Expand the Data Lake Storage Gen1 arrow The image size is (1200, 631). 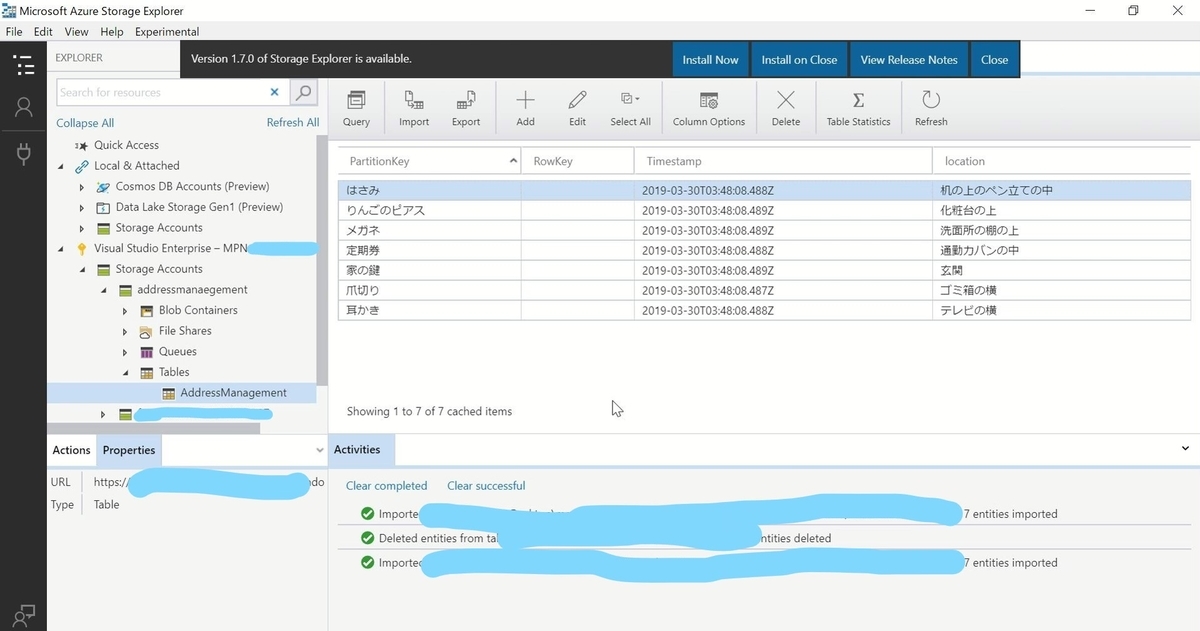click(82, 208)
